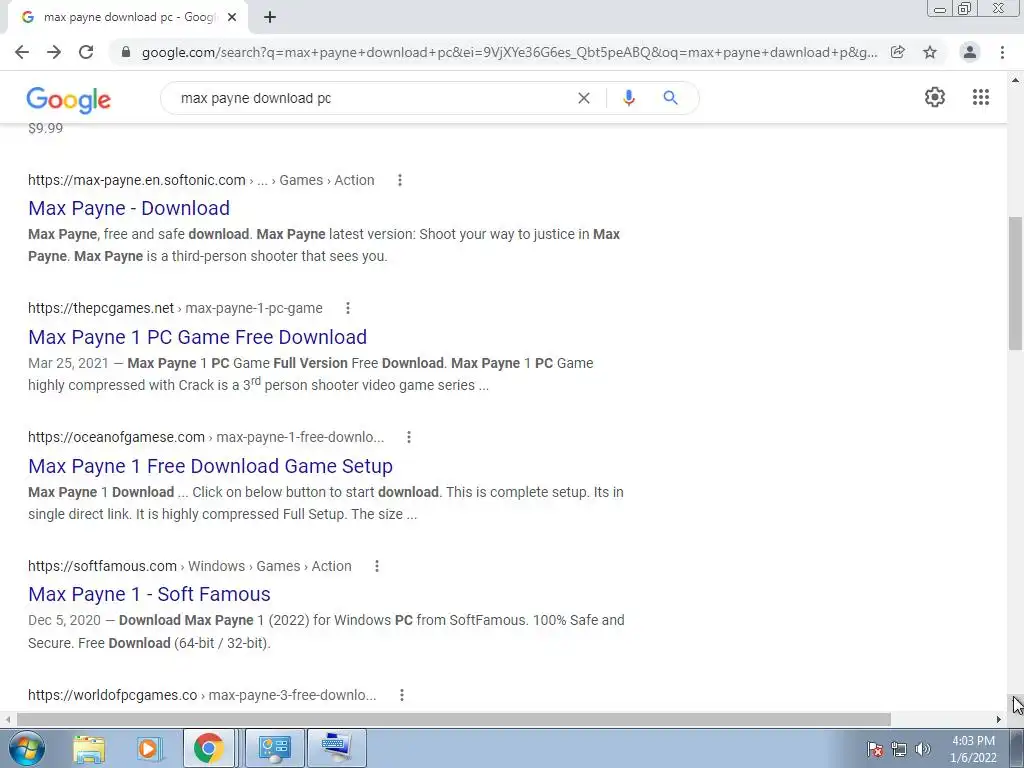Image resolution: width=1024 pixels, height=768 pixels.
Task: Open Chrome's three-dot menu
Action: 1002,52
